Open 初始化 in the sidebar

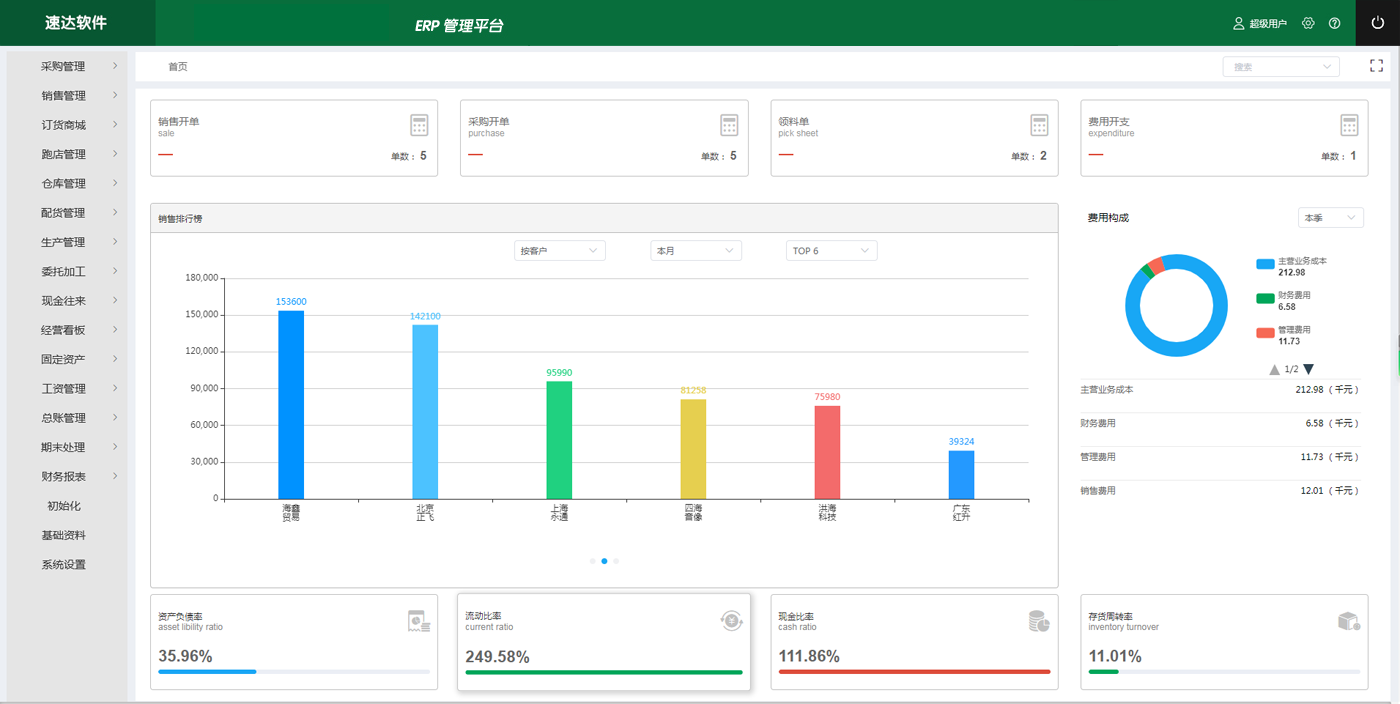64,506
